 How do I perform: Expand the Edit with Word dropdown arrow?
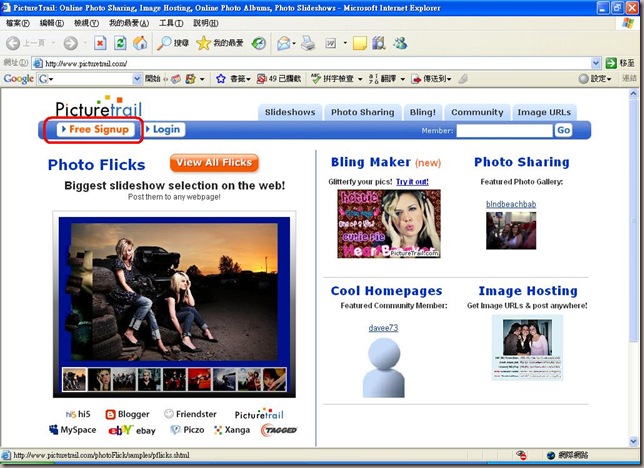coord(345,43)
